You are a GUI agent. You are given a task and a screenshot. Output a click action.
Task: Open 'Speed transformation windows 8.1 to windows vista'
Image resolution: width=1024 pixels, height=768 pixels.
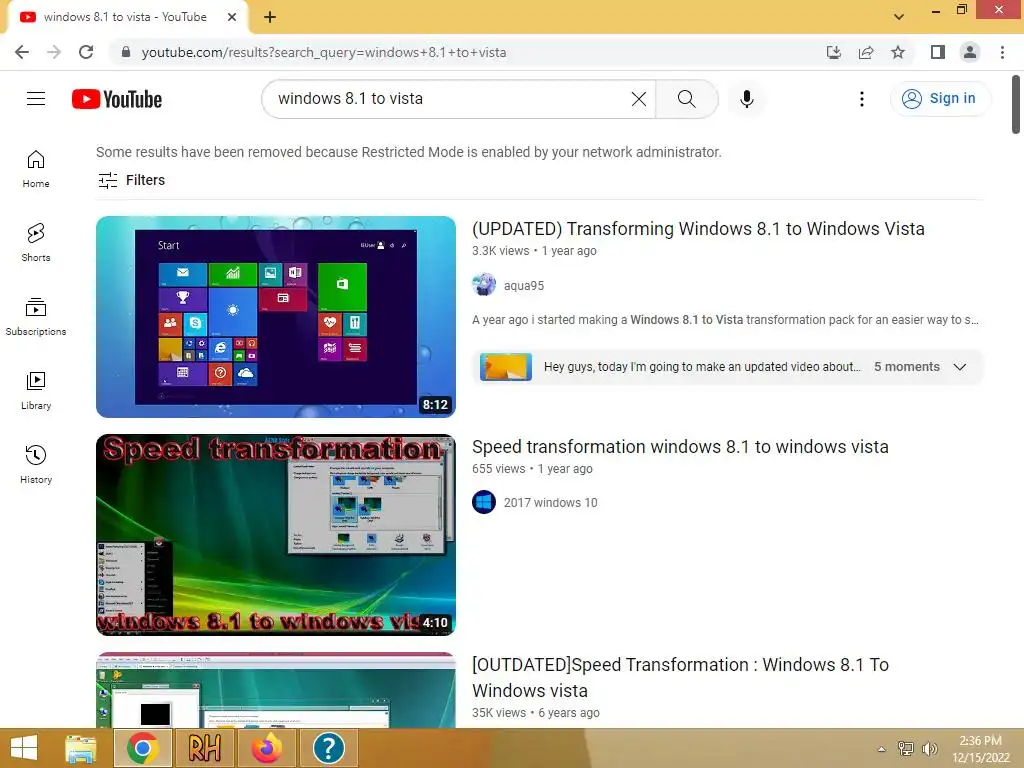(x=680, y=447)
